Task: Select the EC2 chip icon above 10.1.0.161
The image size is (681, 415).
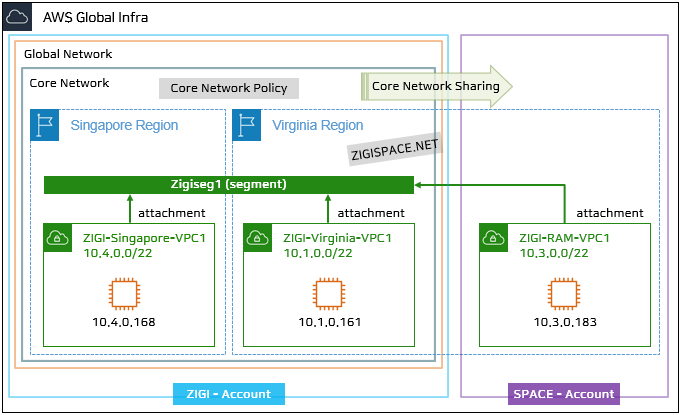Action: 329,294
